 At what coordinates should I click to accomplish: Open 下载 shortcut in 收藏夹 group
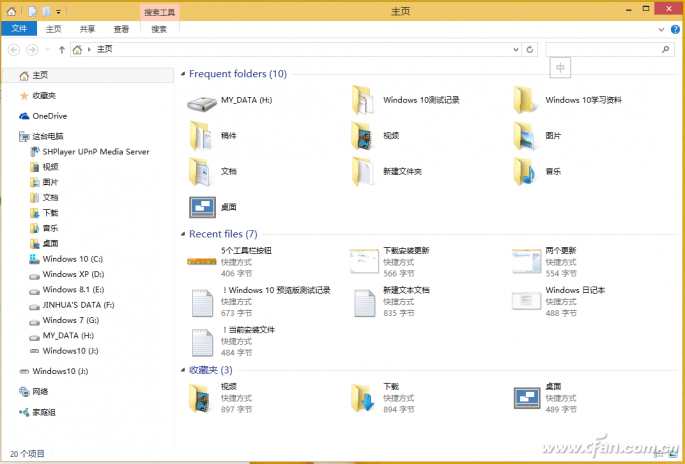click(x=363, y=398)
